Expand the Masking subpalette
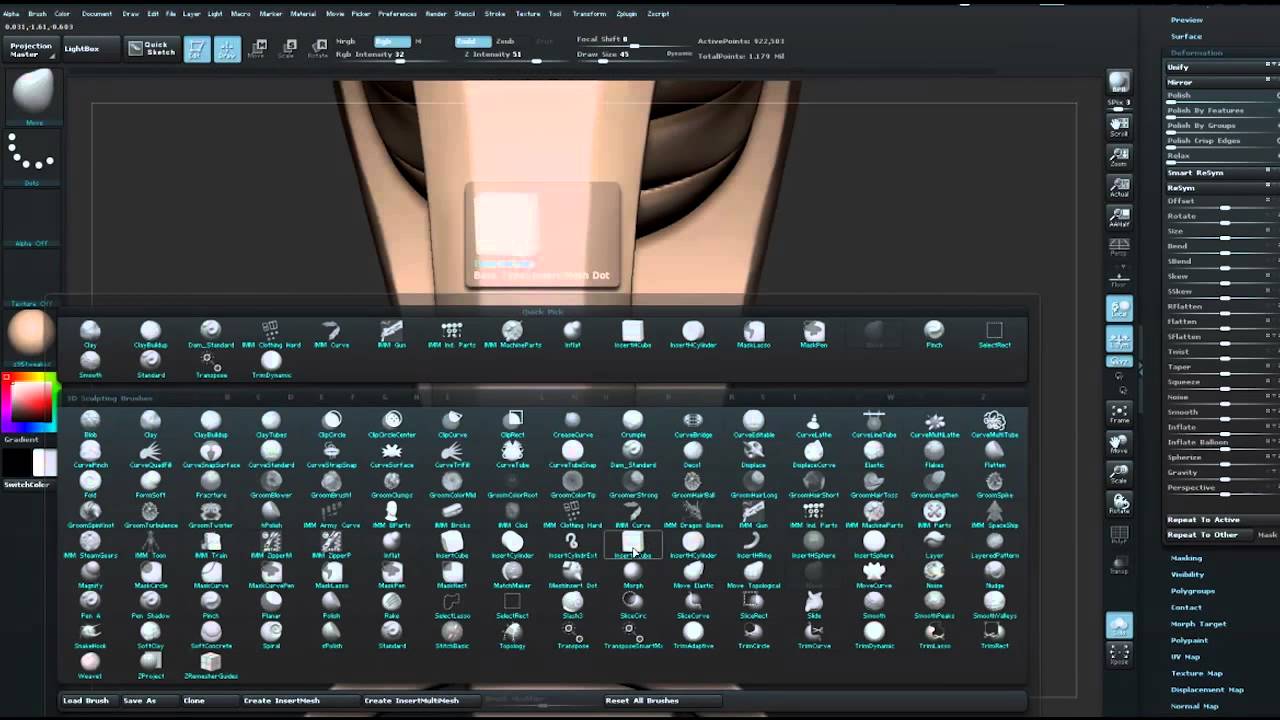 pos(1186,558)
